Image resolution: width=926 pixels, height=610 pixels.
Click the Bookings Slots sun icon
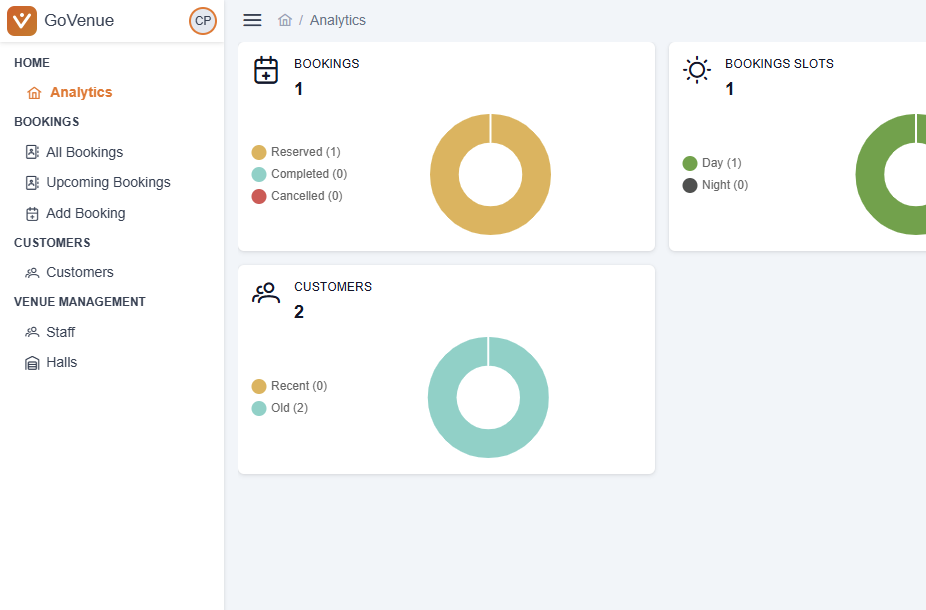click(696, 70)
